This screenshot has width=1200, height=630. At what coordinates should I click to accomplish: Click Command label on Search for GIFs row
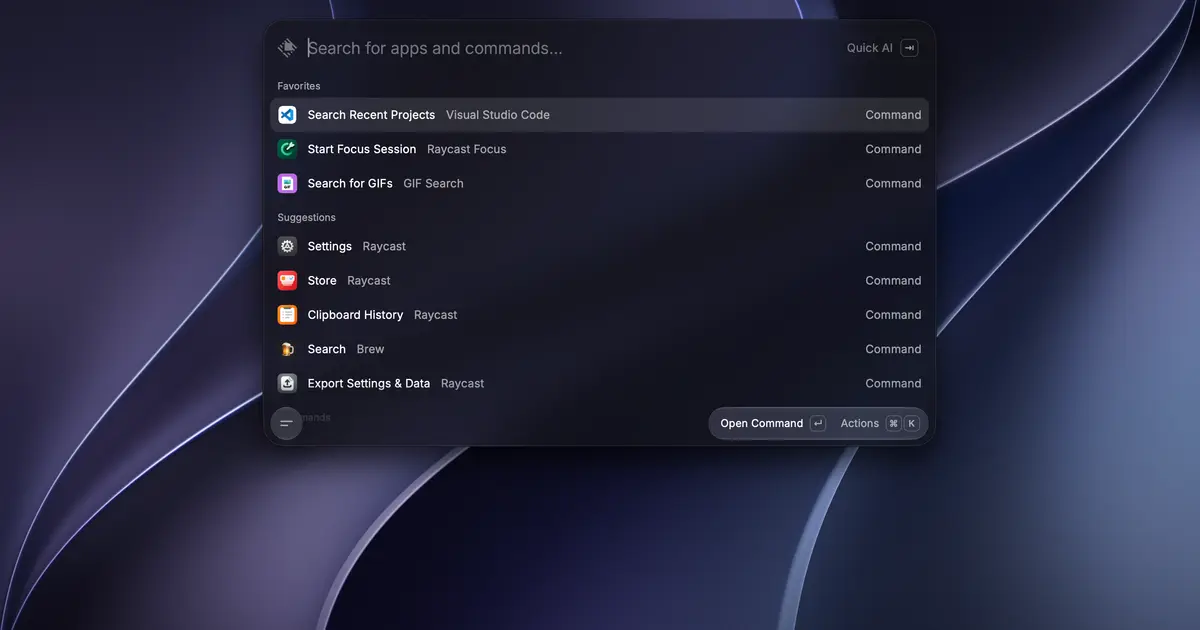(893, 183)
